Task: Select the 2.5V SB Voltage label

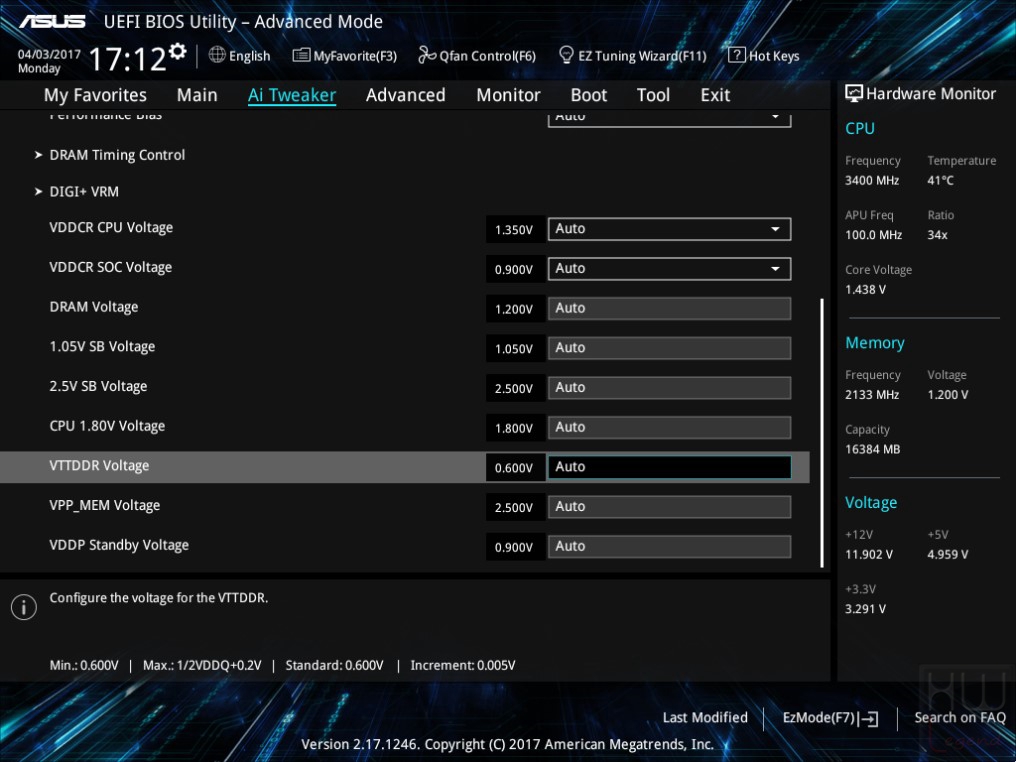Action: (98, 386)
